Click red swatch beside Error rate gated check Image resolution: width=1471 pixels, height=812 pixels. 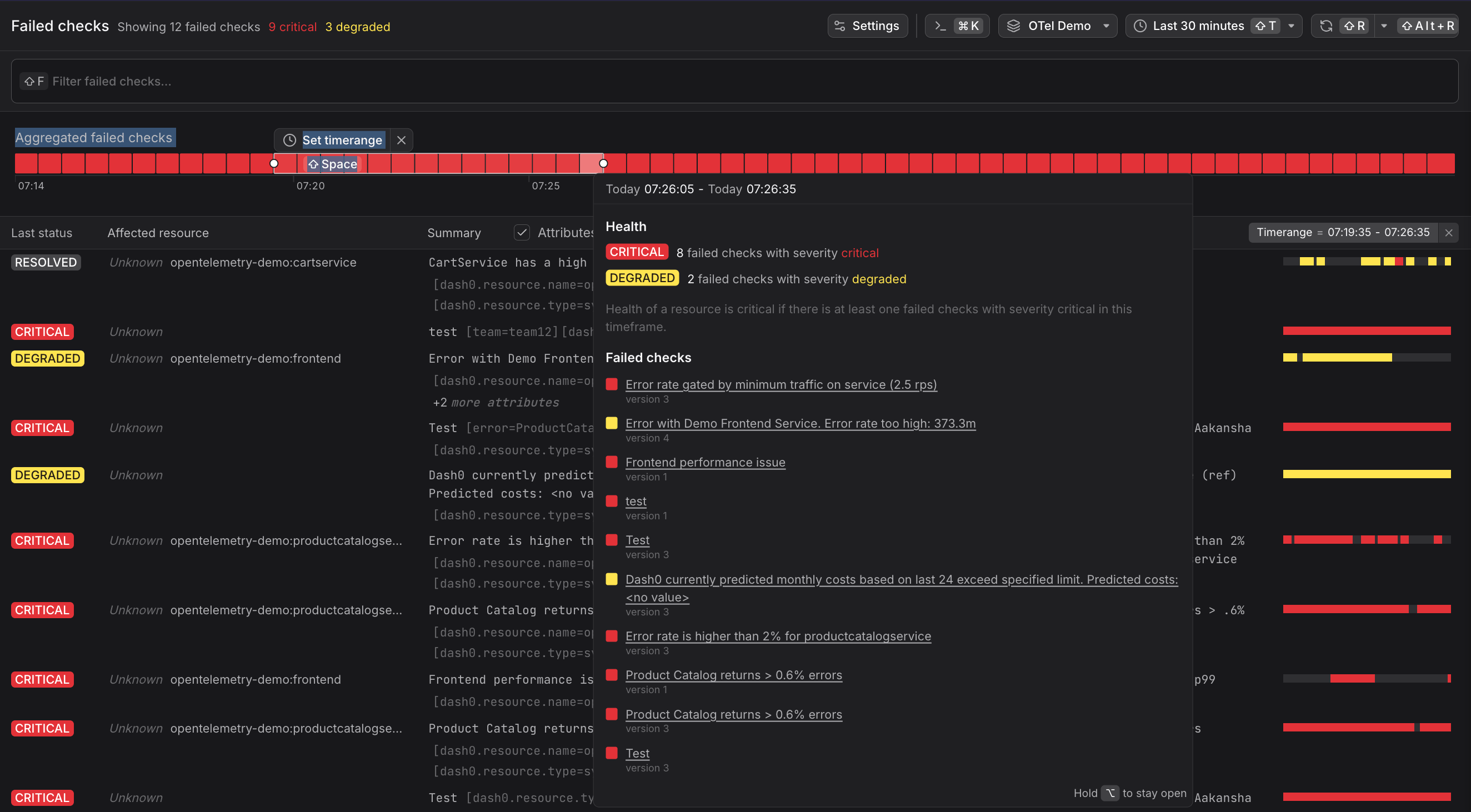pos(611,384)
